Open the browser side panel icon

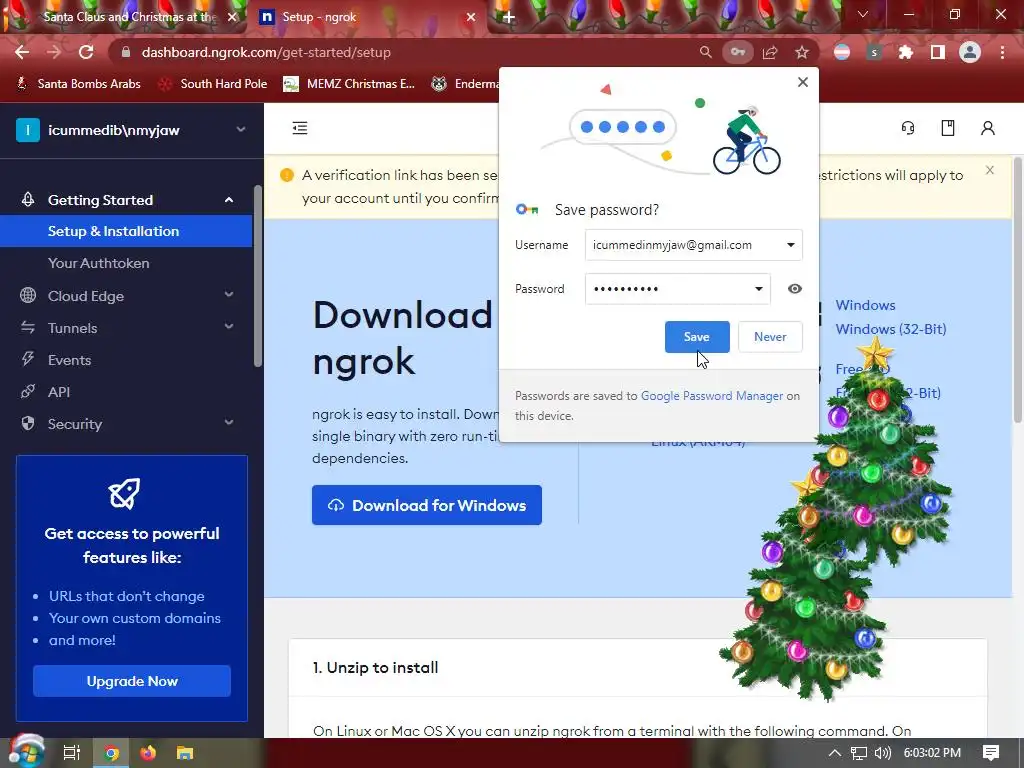coord(938,52)
